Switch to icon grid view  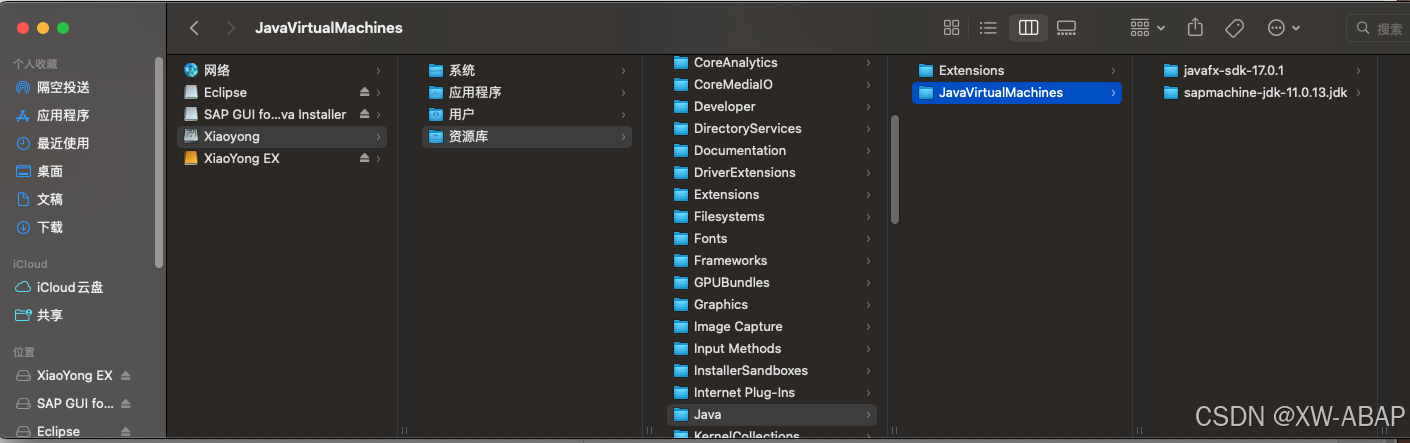coord(951,28)
